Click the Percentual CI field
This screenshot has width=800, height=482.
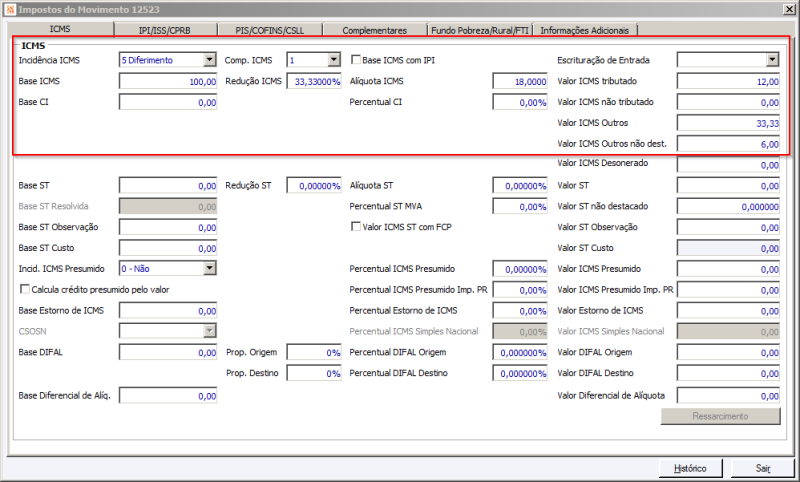pyautogui.click(x=520, y=102)
